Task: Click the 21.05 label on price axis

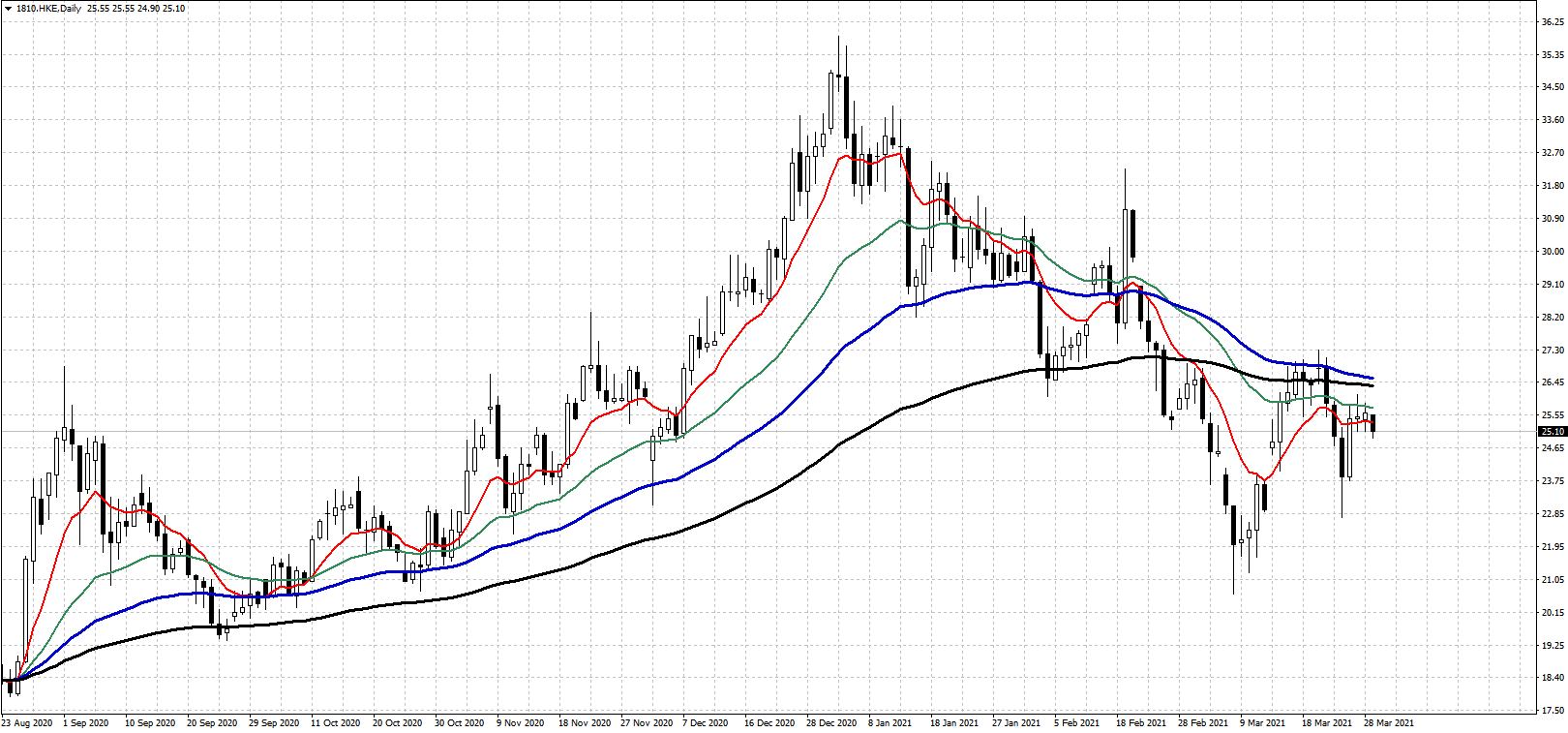Action: (x=1553, y=580)
